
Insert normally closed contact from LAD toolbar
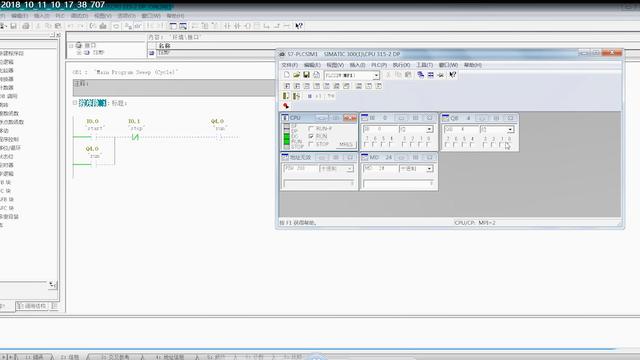click(x=237, y=26)
